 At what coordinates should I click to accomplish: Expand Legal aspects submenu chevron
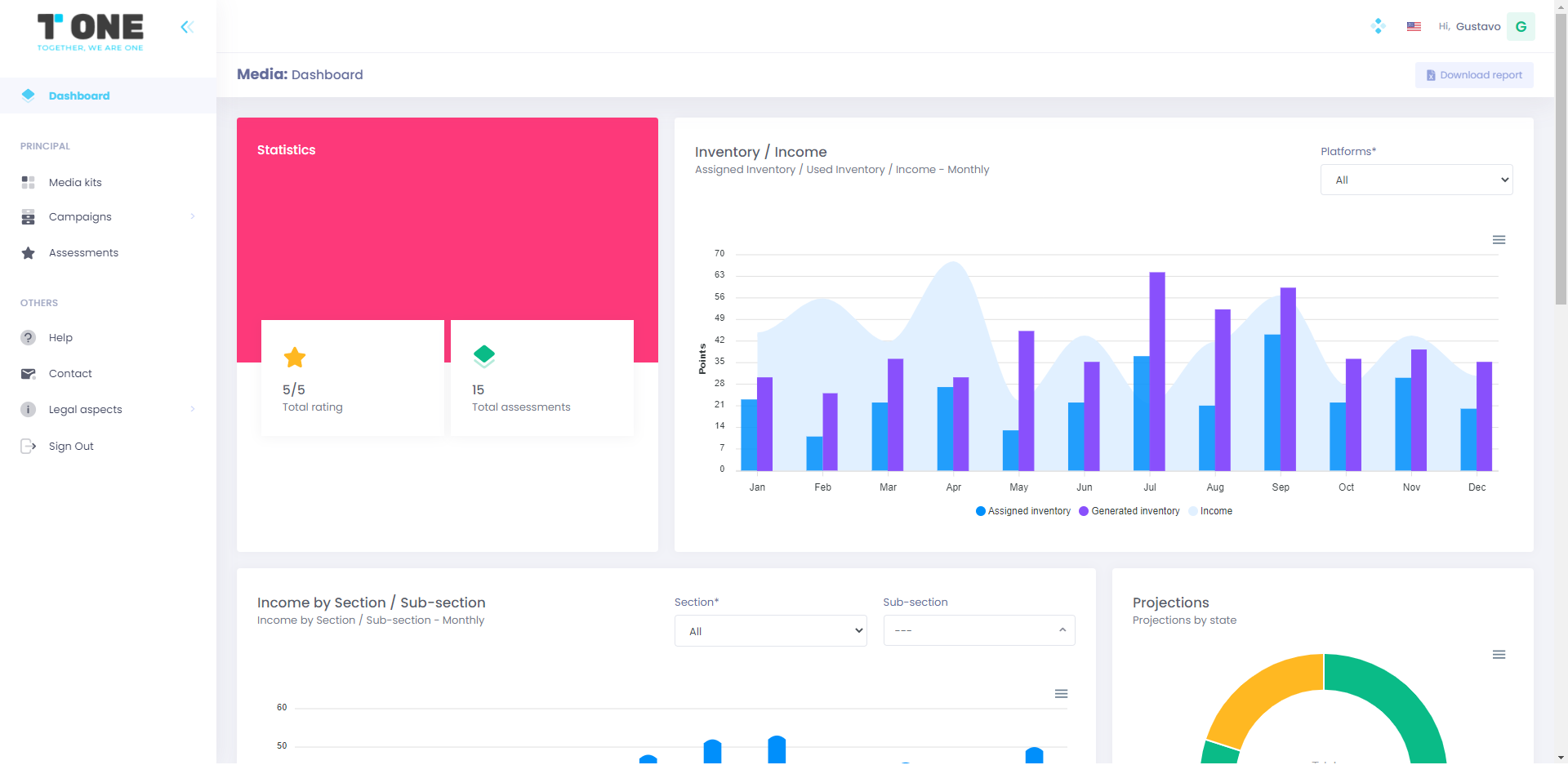point(193,409)
